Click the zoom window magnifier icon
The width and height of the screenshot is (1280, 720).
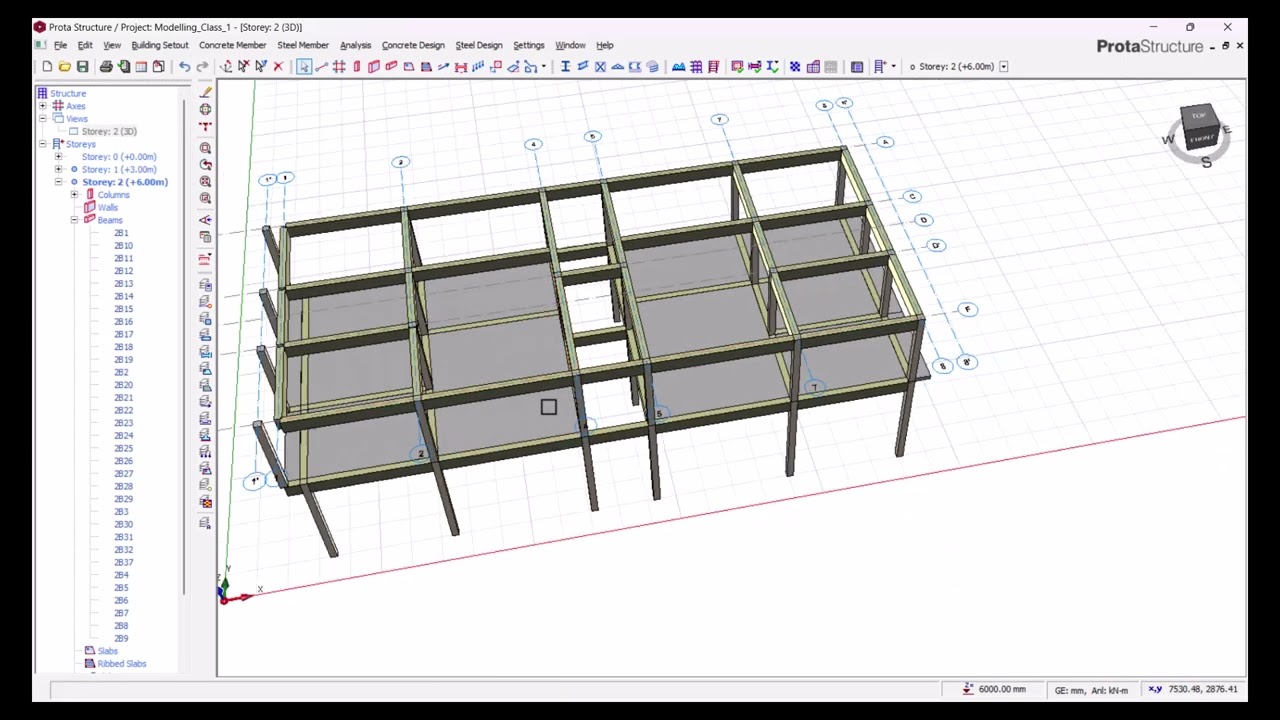tap(205, 148)
